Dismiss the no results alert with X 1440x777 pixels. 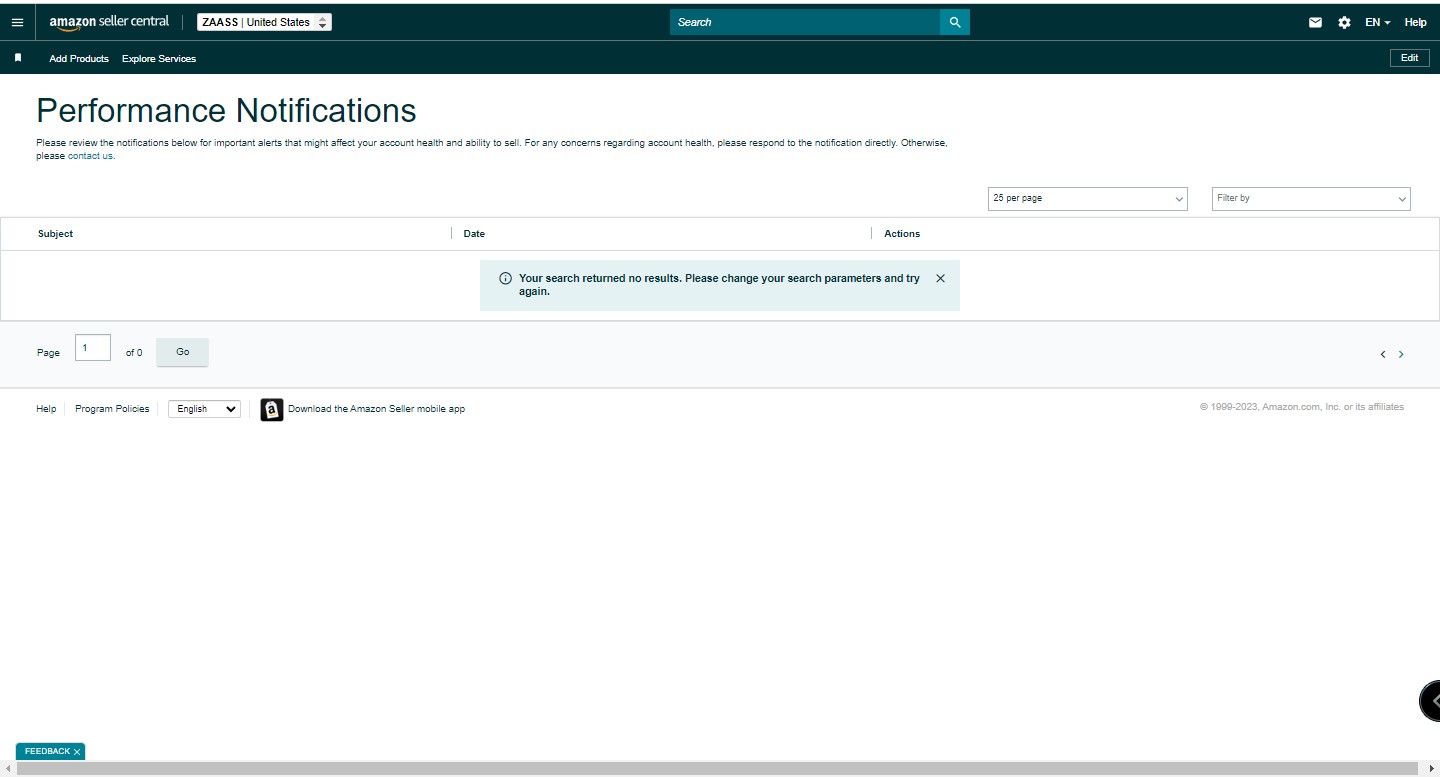tap(940, 279)
